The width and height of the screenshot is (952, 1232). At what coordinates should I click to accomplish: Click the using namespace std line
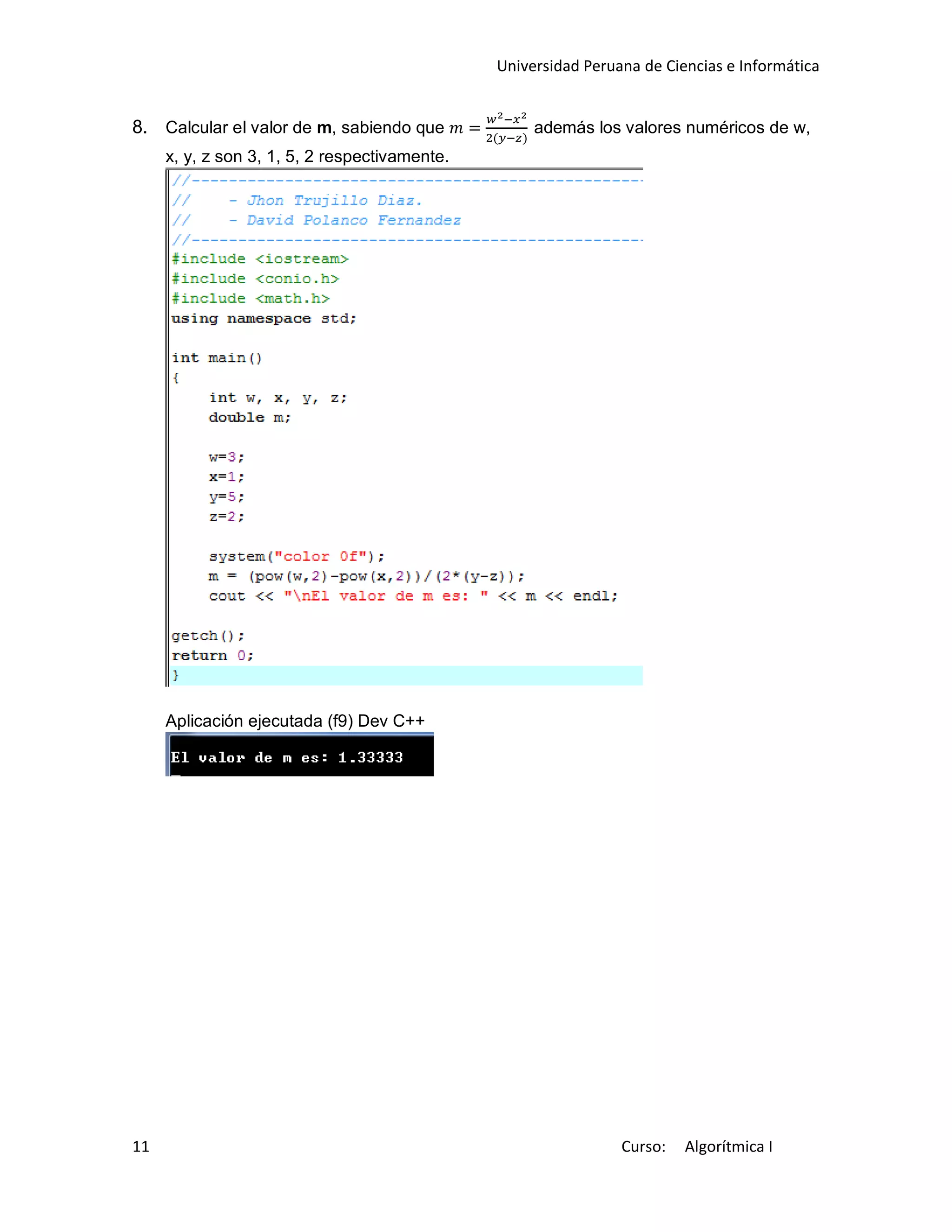click(264, 319)
